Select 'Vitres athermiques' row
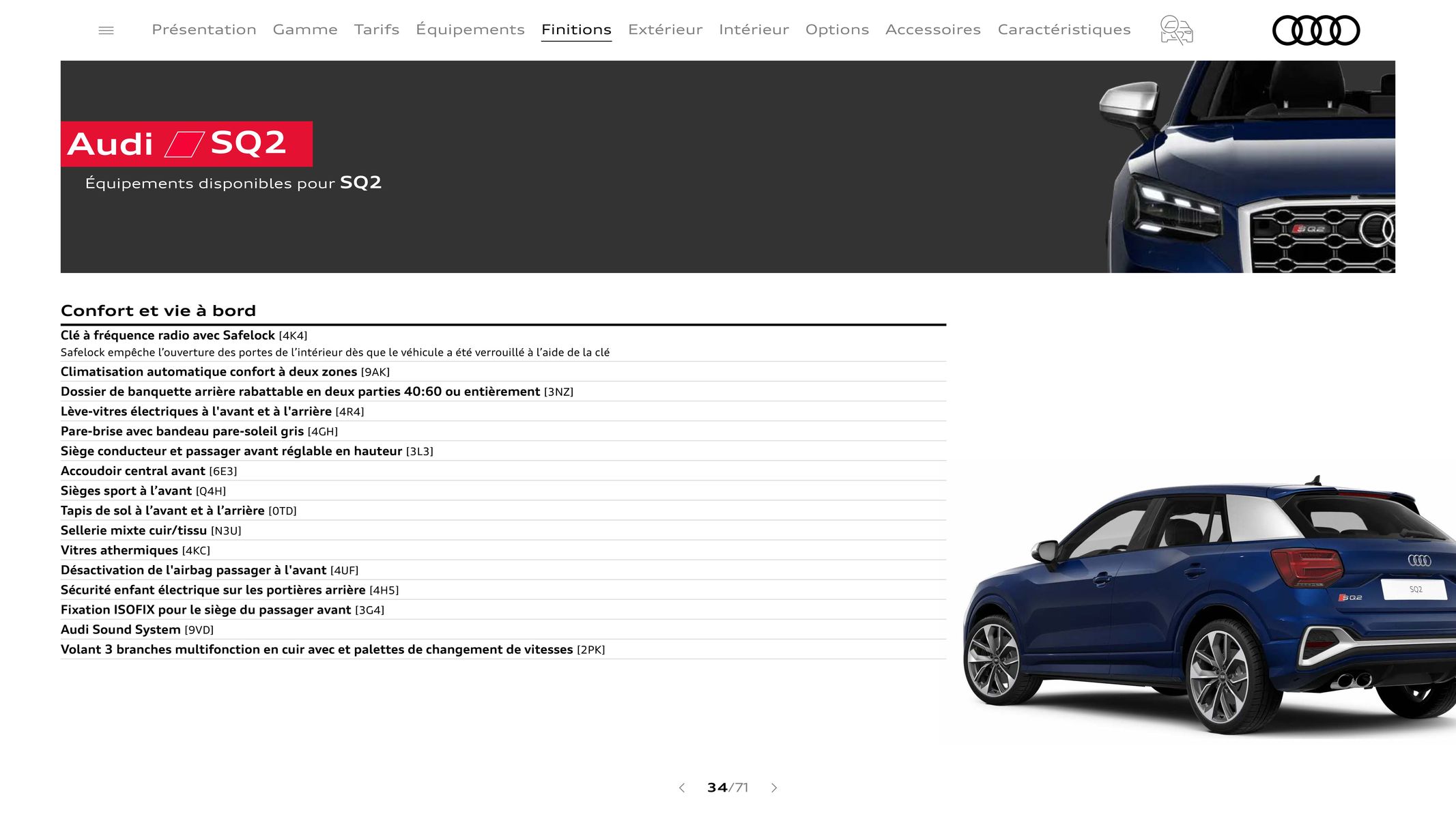Image resolution: width=1456 pixels, height=819 pixels. click(503, 549)
